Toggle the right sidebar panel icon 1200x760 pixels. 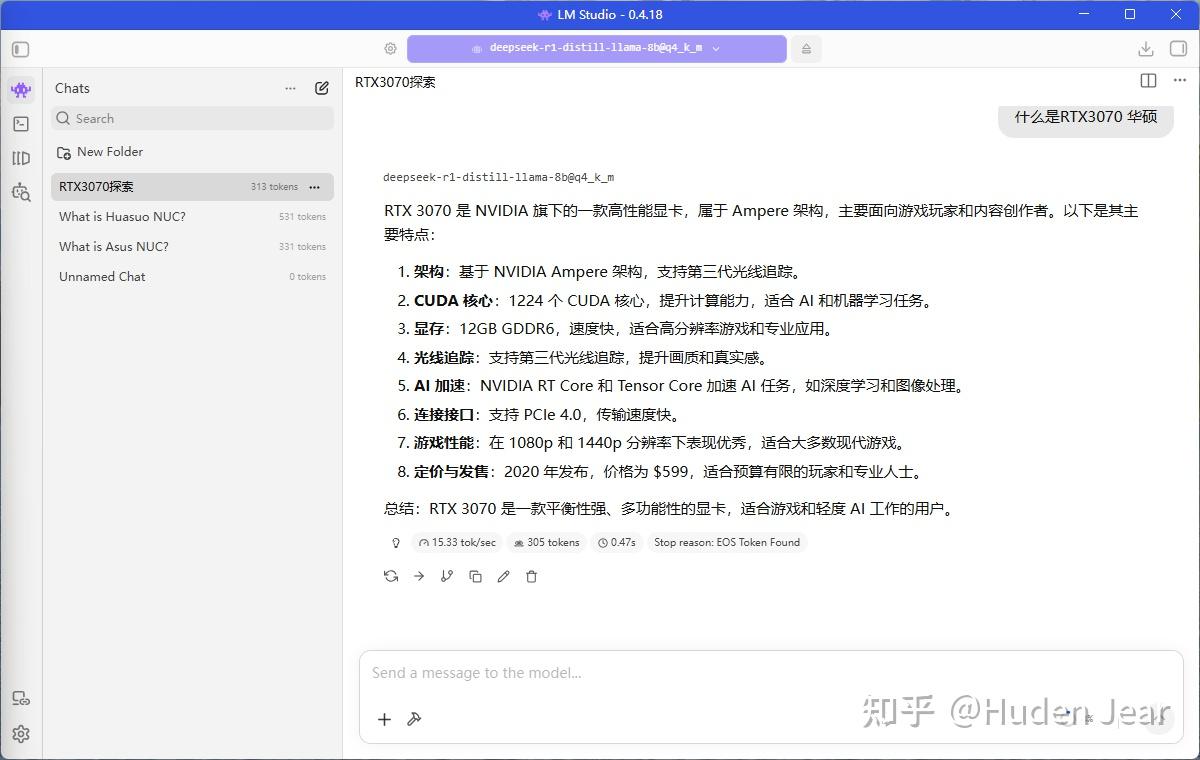(1180, 49)
